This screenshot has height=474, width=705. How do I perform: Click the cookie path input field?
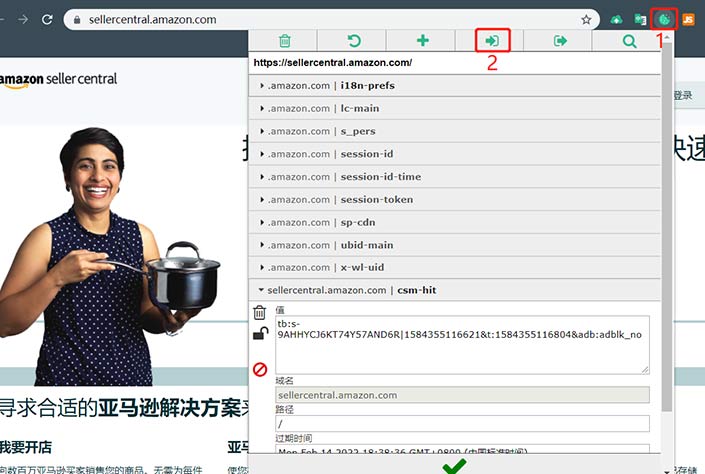[x=462, y=425]
